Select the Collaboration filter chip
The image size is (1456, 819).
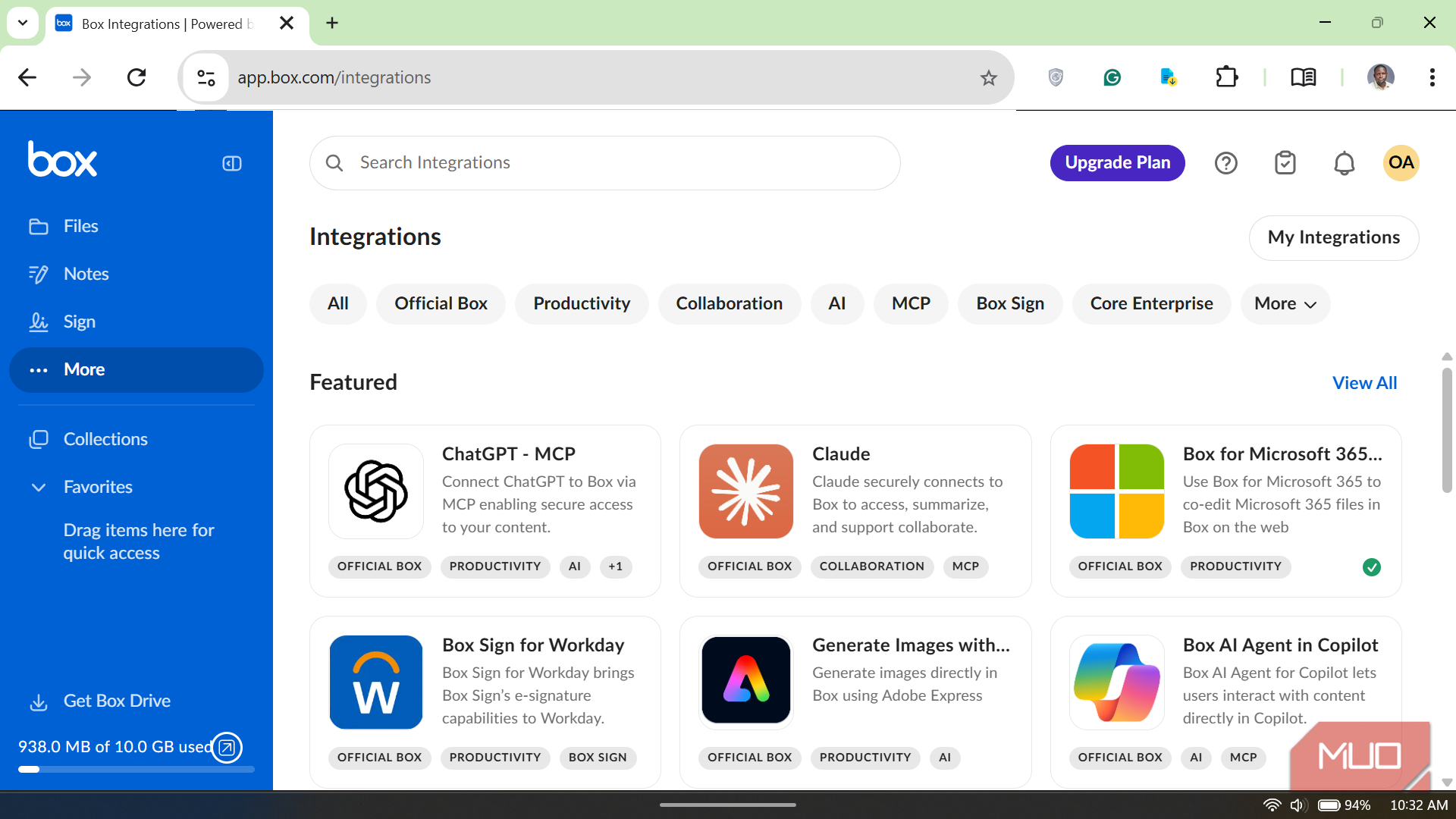click(730, 303)
